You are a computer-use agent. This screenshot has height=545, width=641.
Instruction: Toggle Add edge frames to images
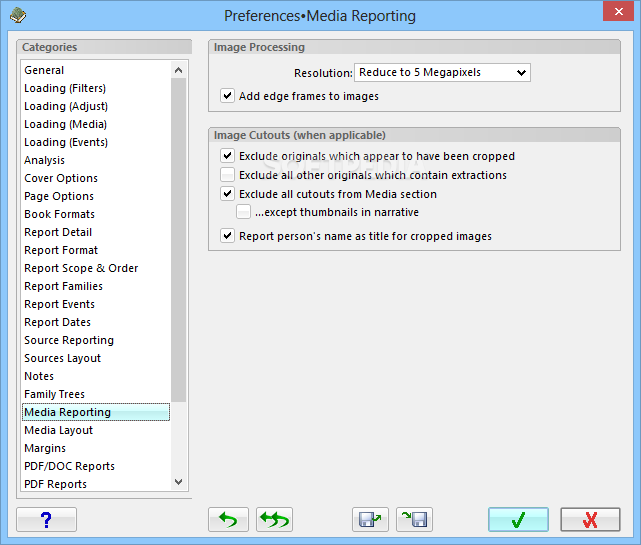227,96
